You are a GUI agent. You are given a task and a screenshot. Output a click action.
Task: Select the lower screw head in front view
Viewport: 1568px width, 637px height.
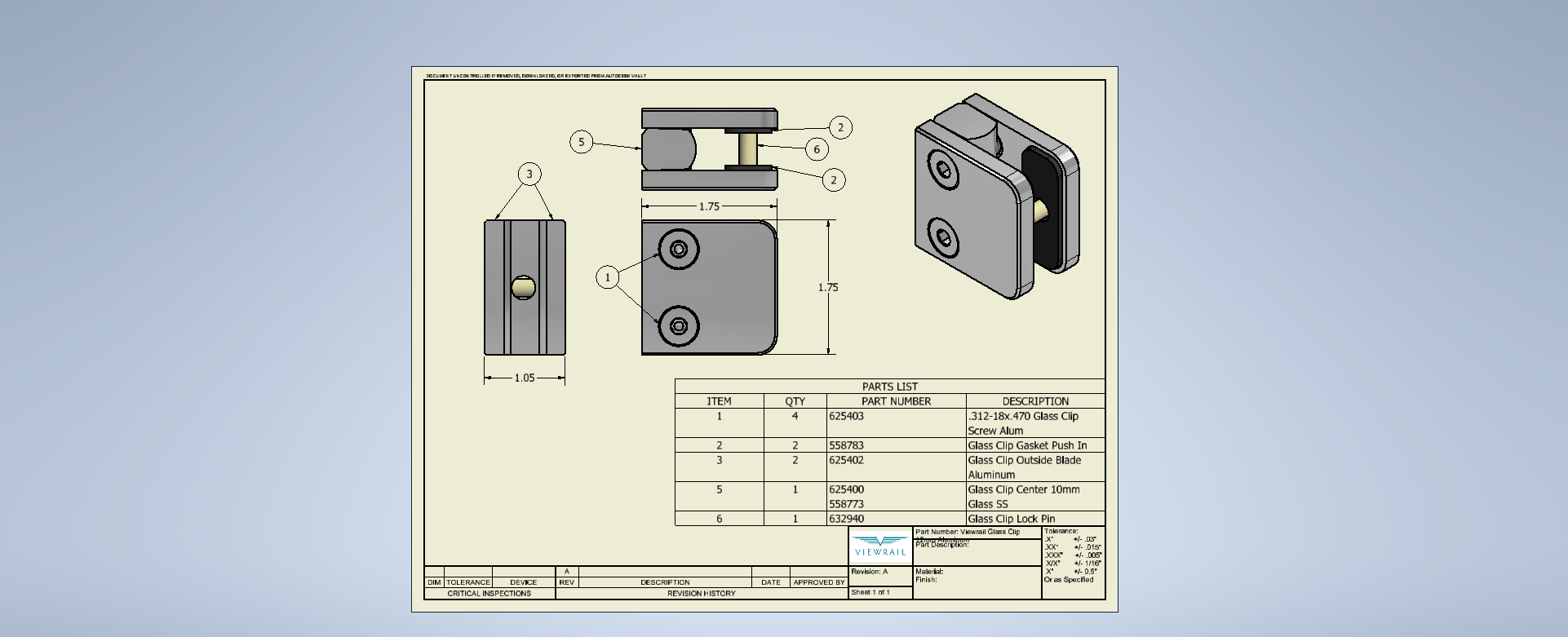679,326
